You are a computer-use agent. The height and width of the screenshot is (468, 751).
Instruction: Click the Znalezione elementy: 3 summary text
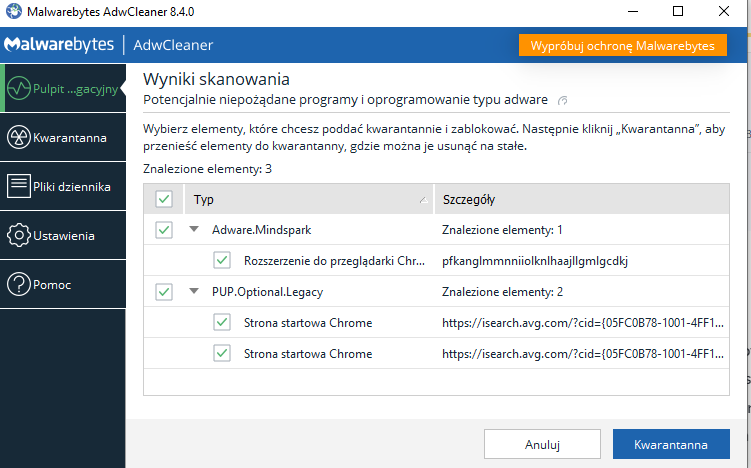point(207,169)
